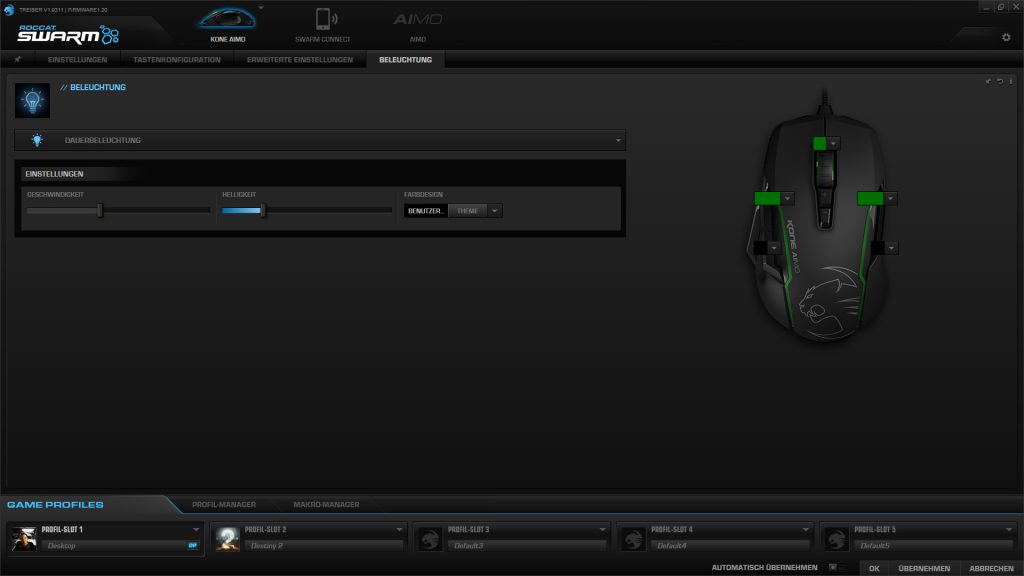Screen dimensions: 1024x576
Task: Click the Geschwindigkeit speed slider handle
Action: tap(100, 210)
